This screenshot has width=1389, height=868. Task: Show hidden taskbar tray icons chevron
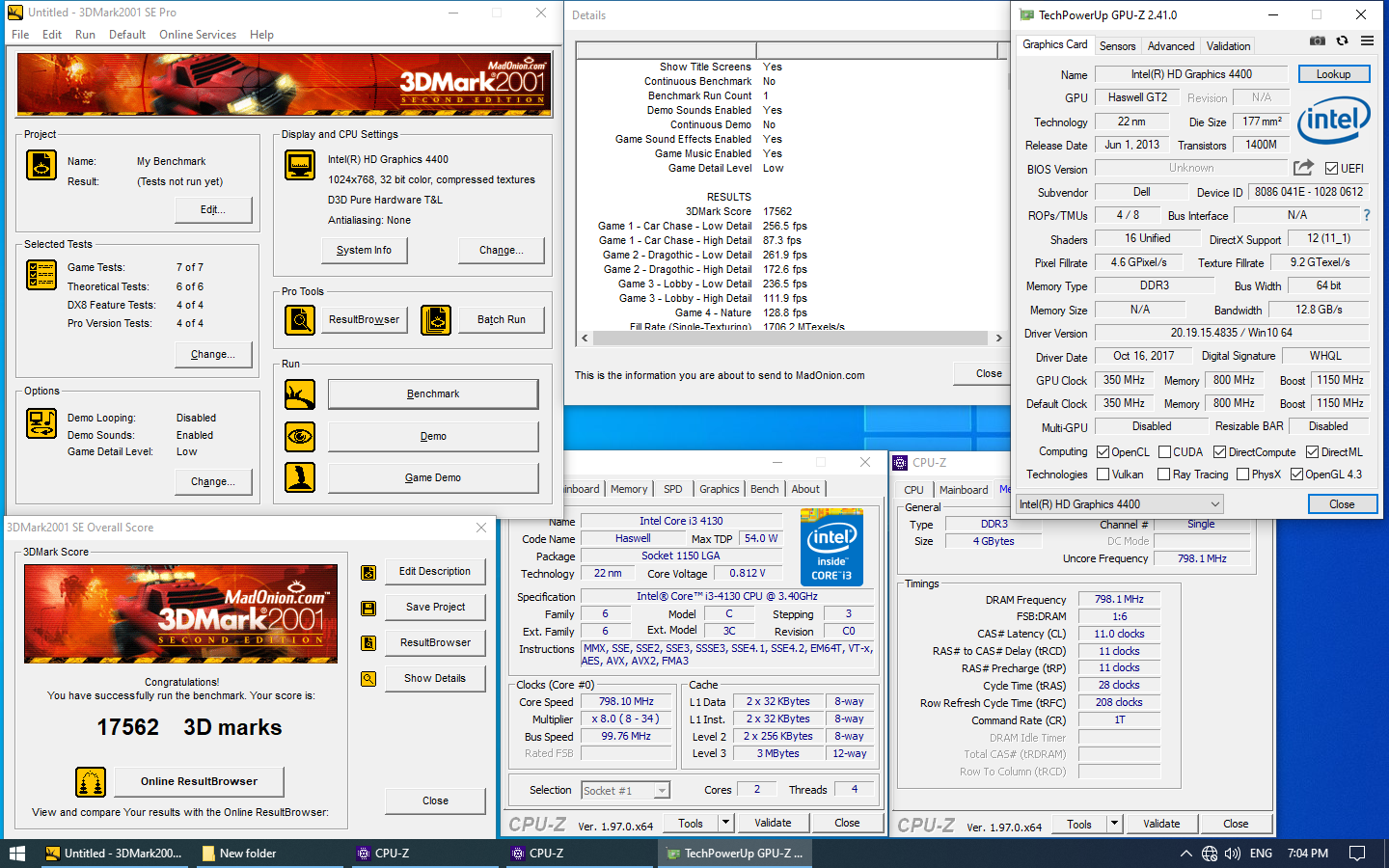tap(1185, 854)
